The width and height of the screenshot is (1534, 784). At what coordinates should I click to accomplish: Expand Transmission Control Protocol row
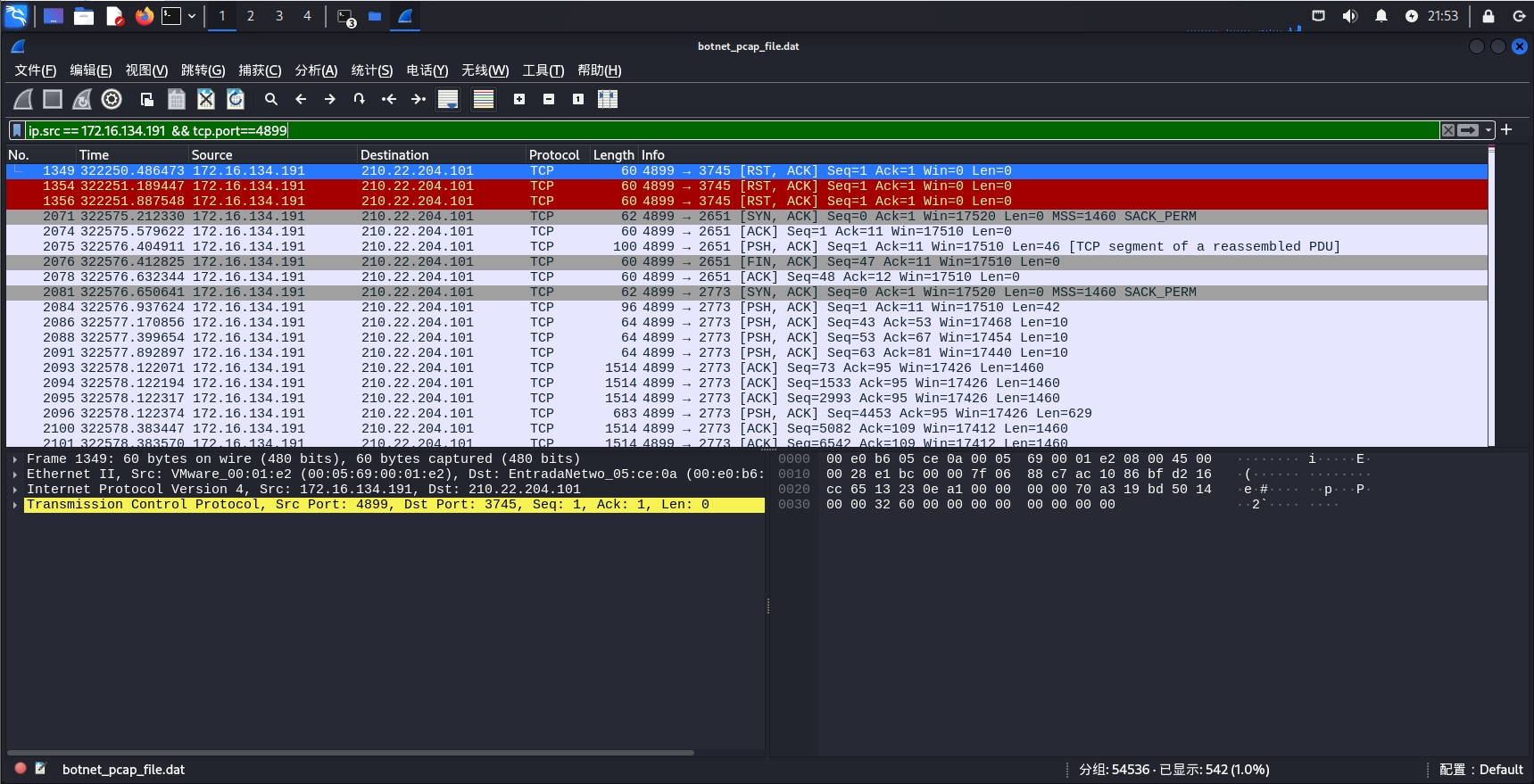pos(15,505)
